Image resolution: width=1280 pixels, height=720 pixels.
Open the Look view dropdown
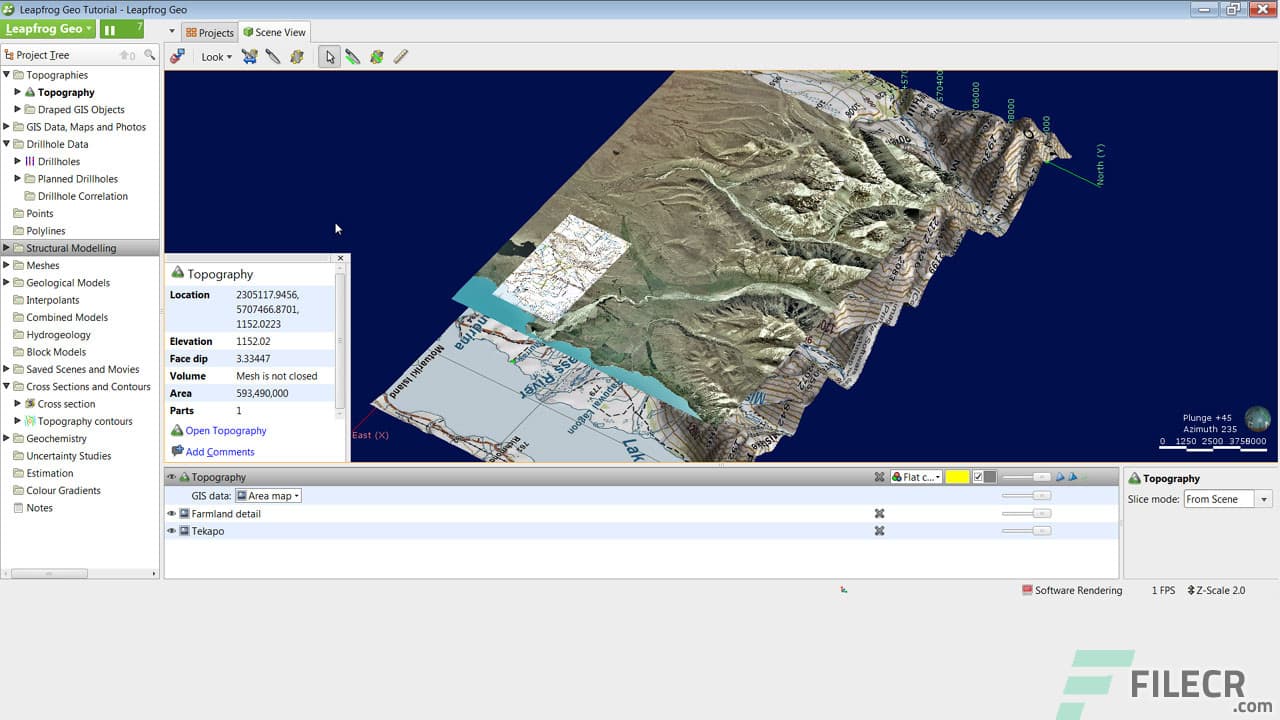pyautogui.click(x=215, y=57)
